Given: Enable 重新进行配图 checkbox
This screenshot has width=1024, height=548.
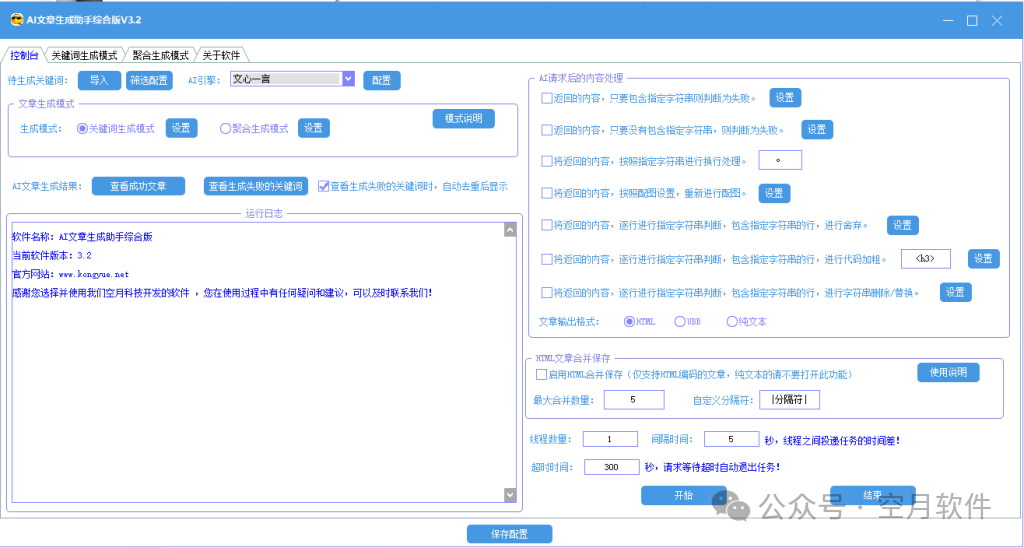Looking at the screenshot, I should click(547, 193).
